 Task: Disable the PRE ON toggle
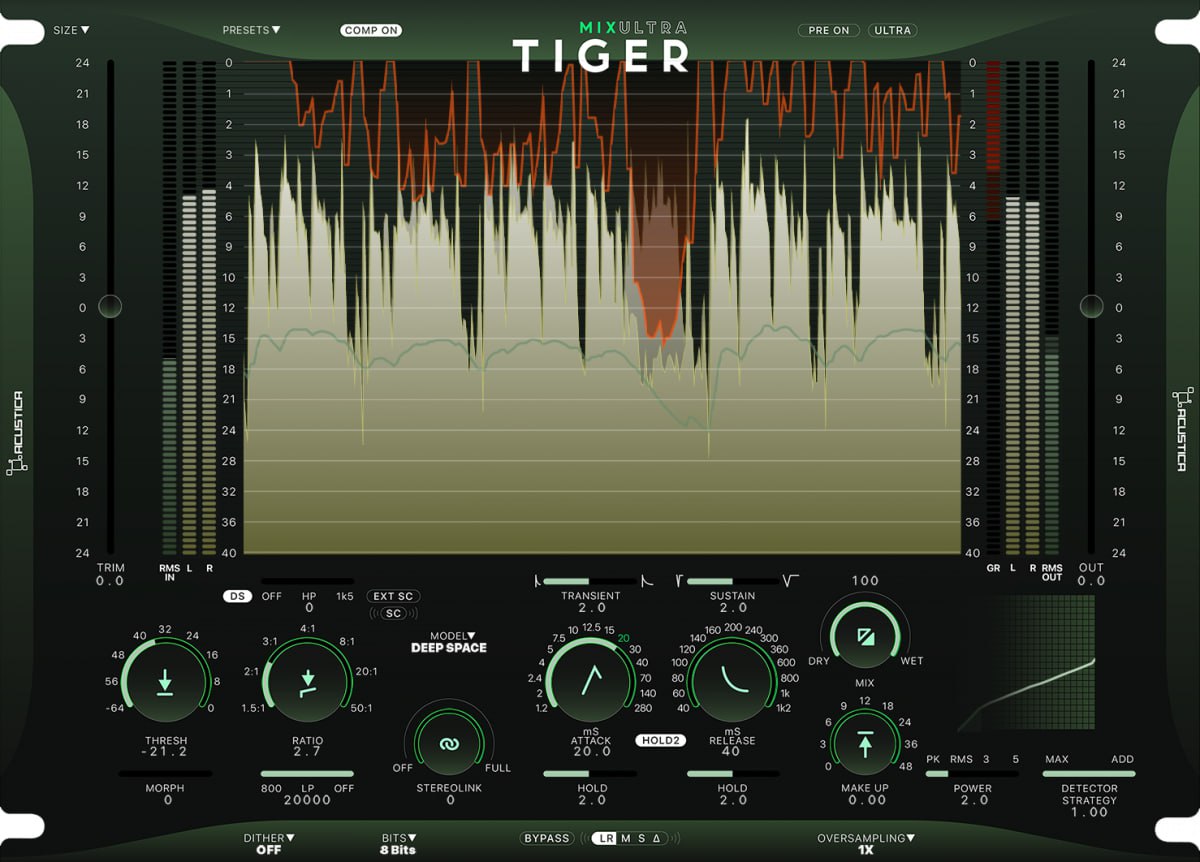point(828,30)
